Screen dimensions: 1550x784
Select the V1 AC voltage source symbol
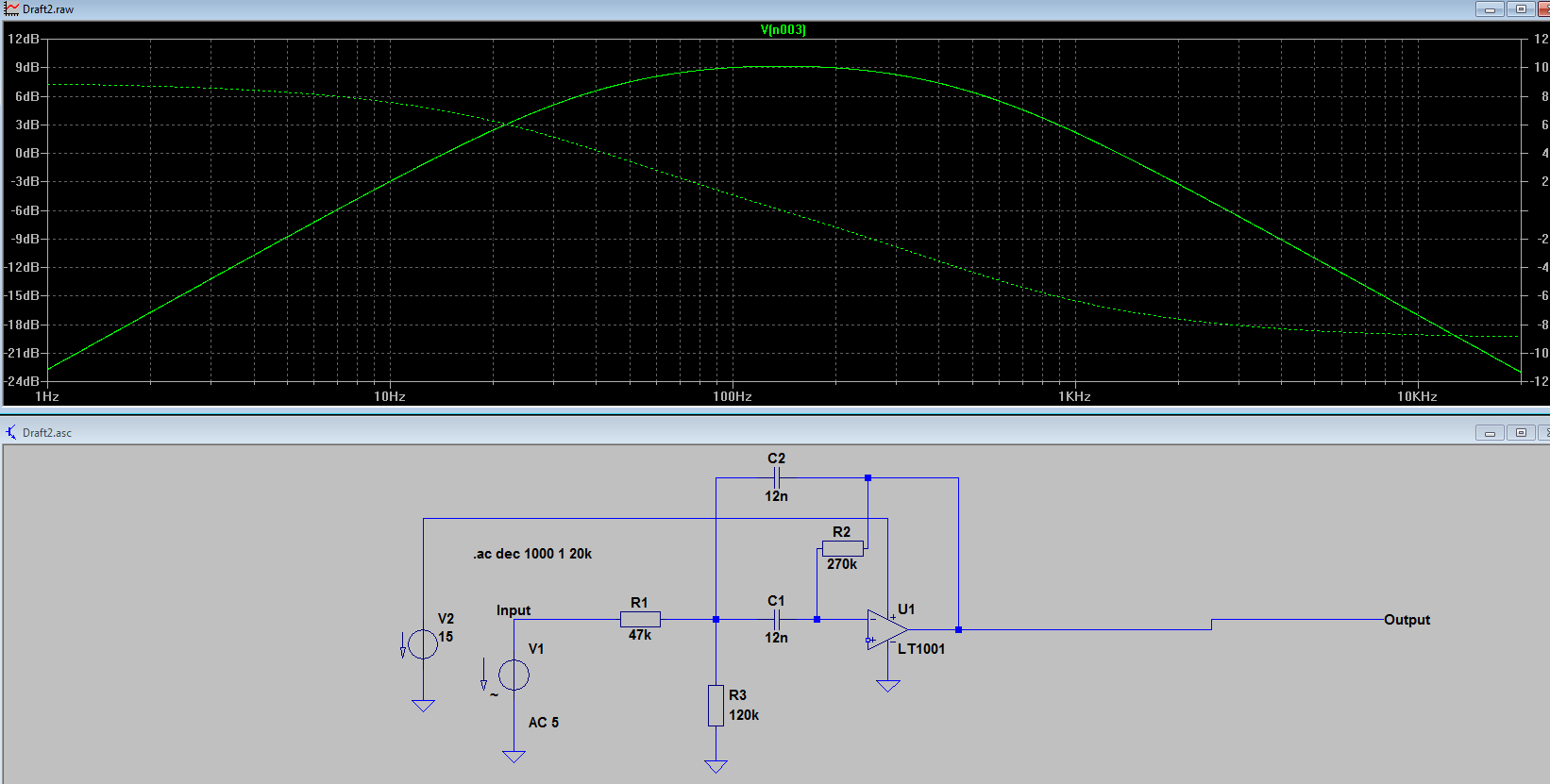514,675
